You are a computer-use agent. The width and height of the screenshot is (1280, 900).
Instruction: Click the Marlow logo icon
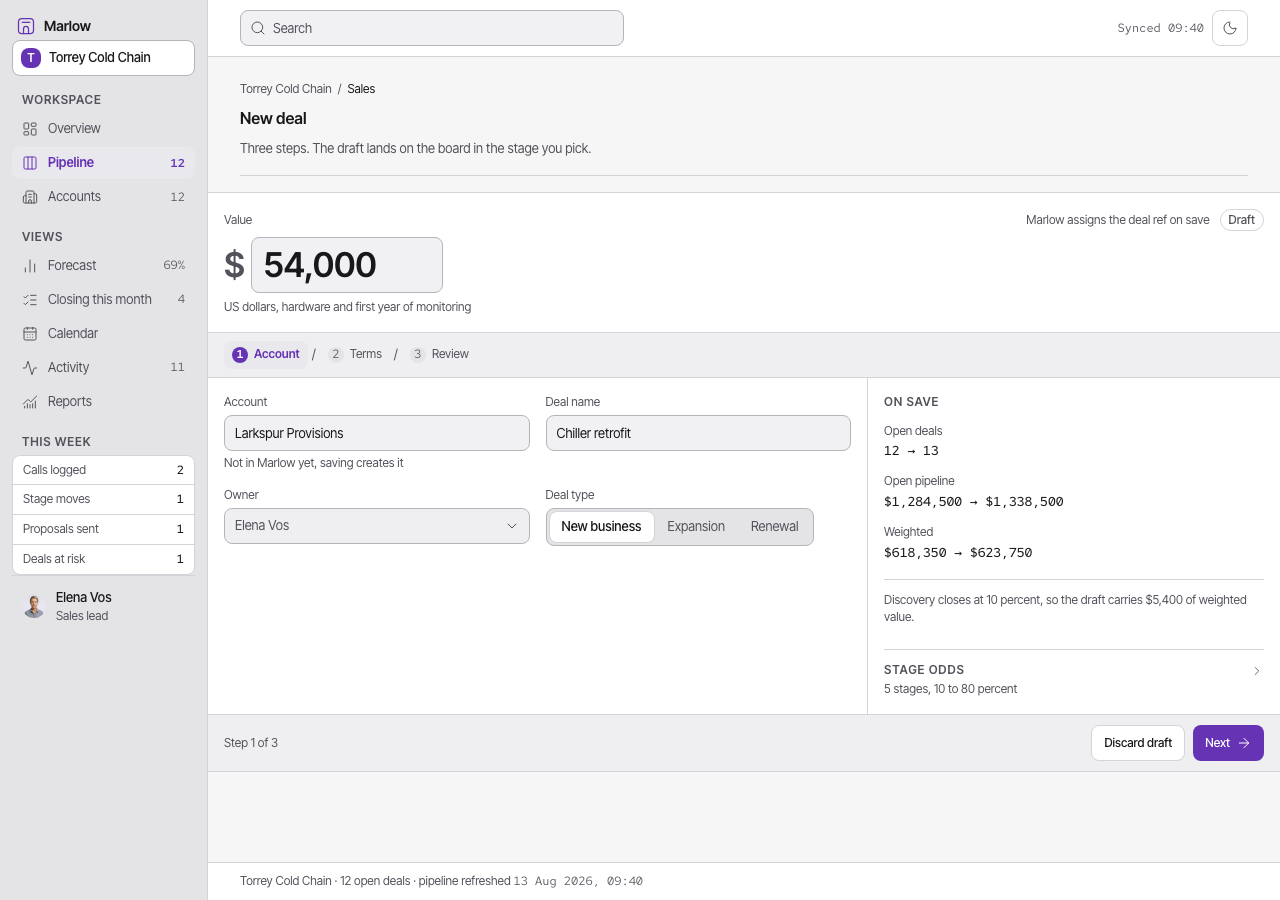26,26
